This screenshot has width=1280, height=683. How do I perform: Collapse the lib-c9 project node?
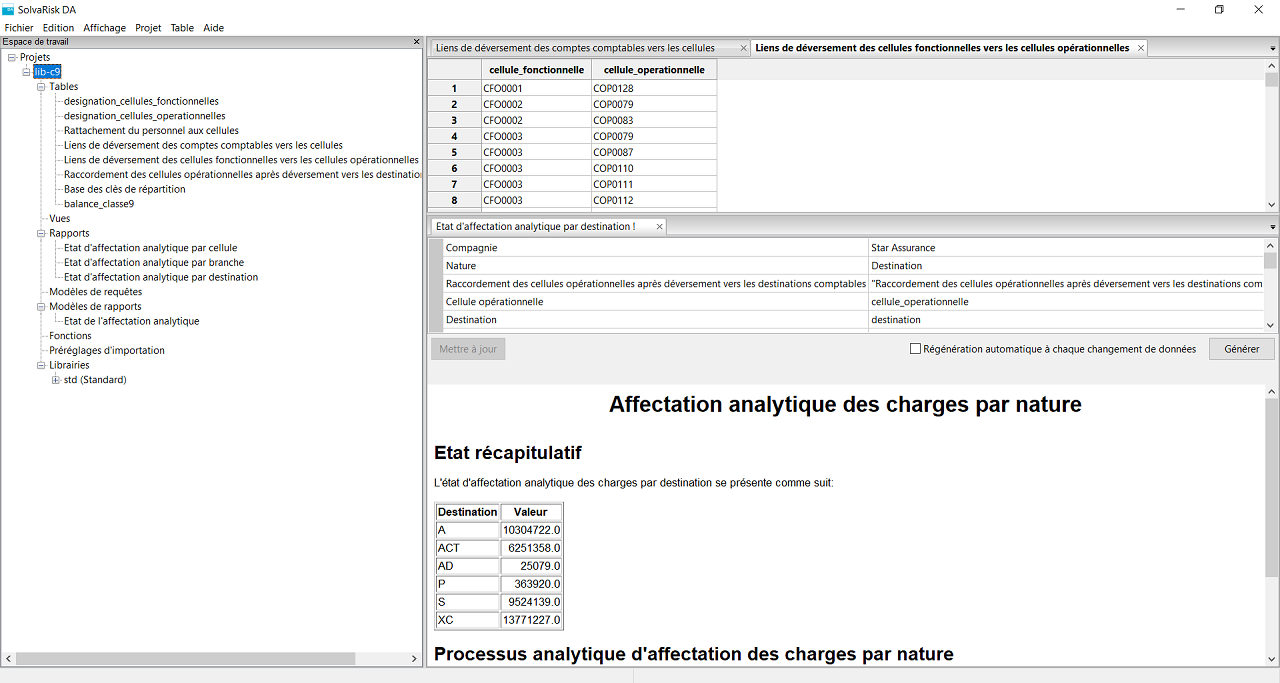(27, 72)
